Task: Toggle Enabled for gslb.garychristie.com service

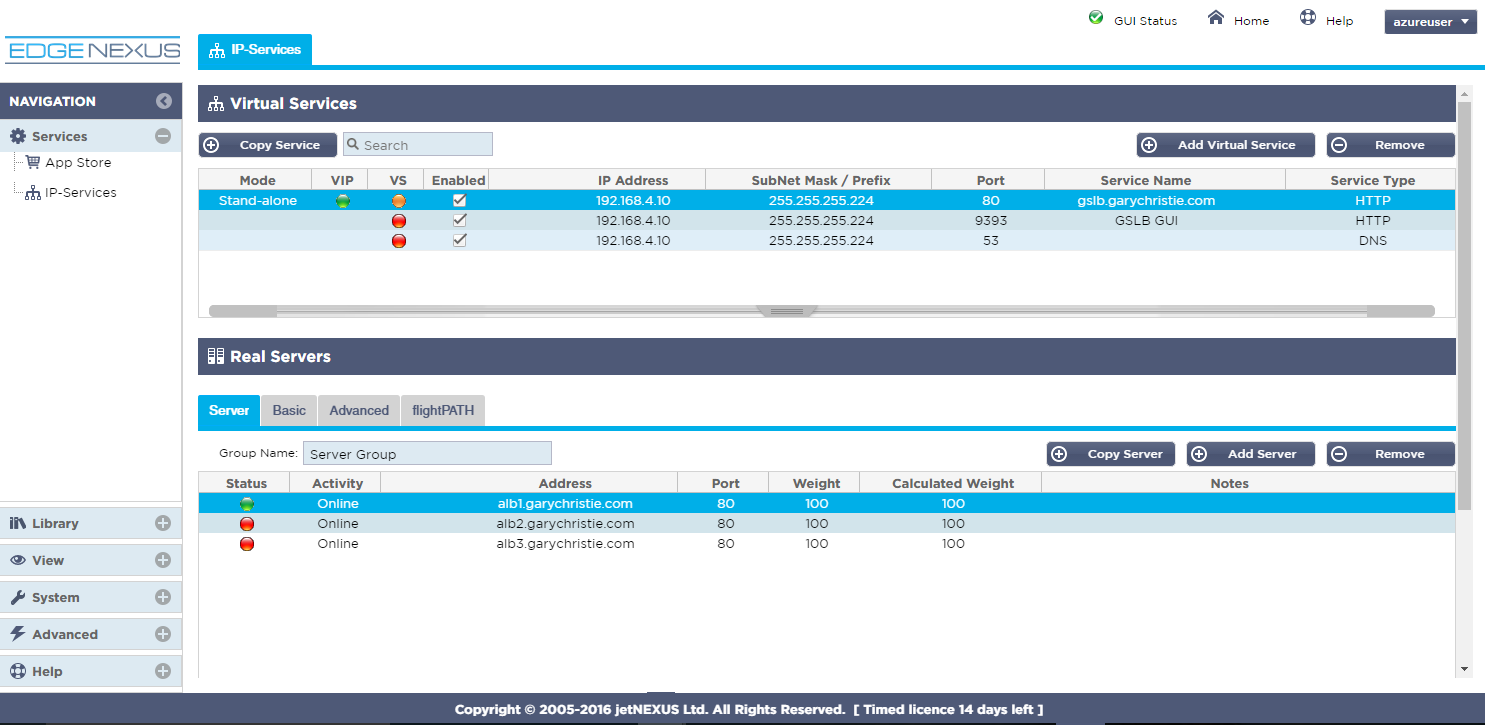Action: pyautogui.click(x=459, y=200)
